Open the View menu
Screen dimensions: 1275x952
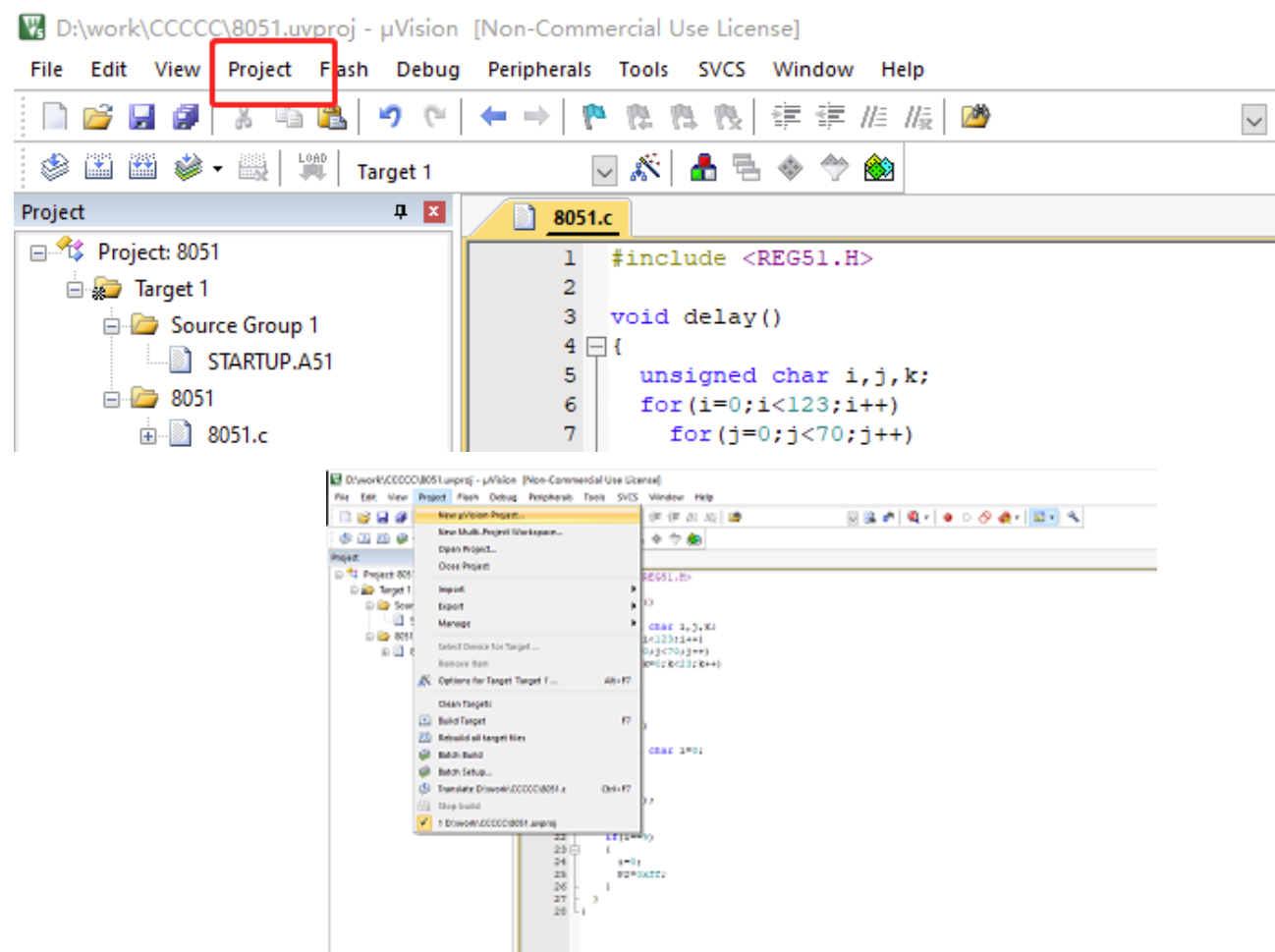tap(177, 70)
